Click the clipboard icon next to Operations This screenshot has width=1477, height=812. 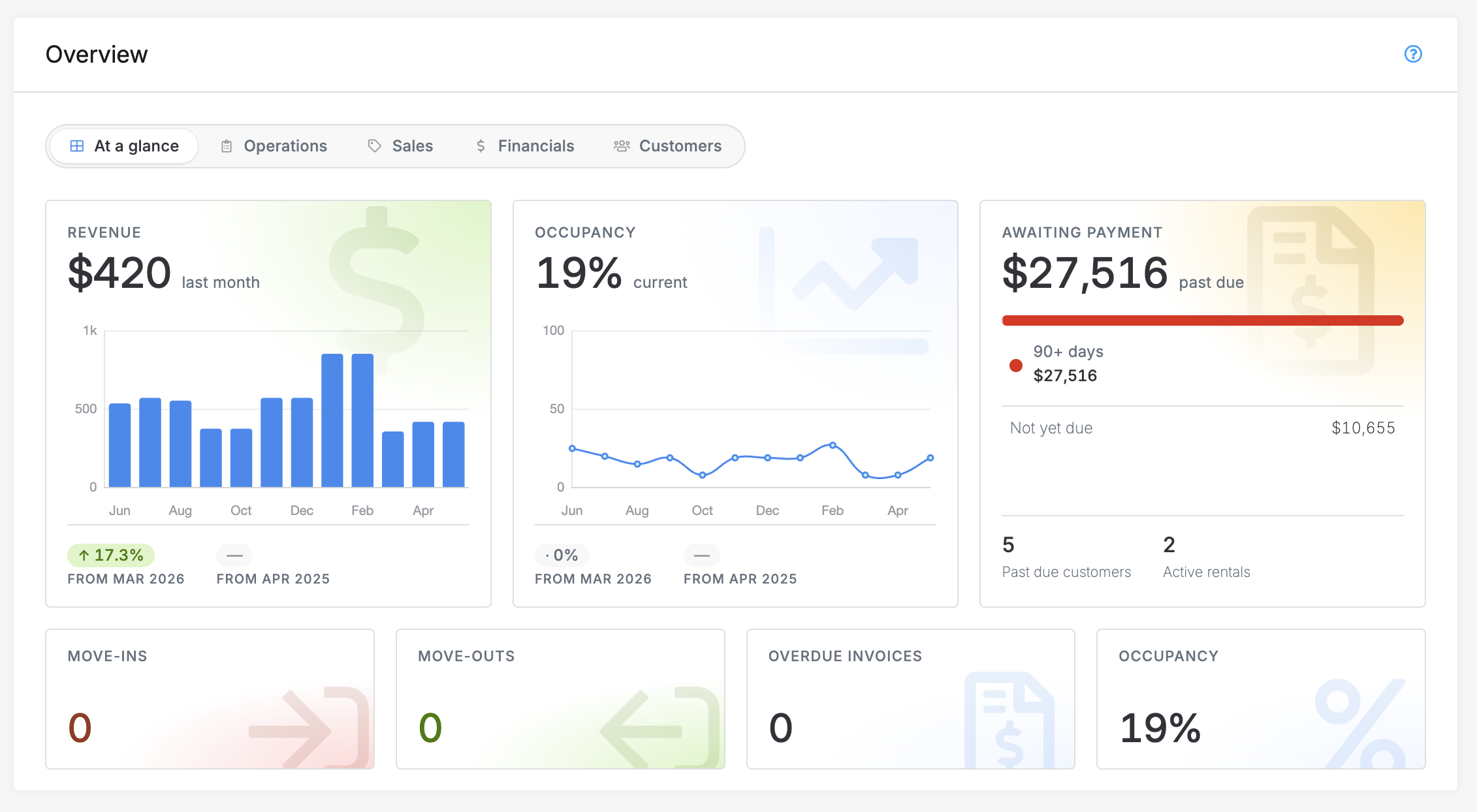point(227,146)
